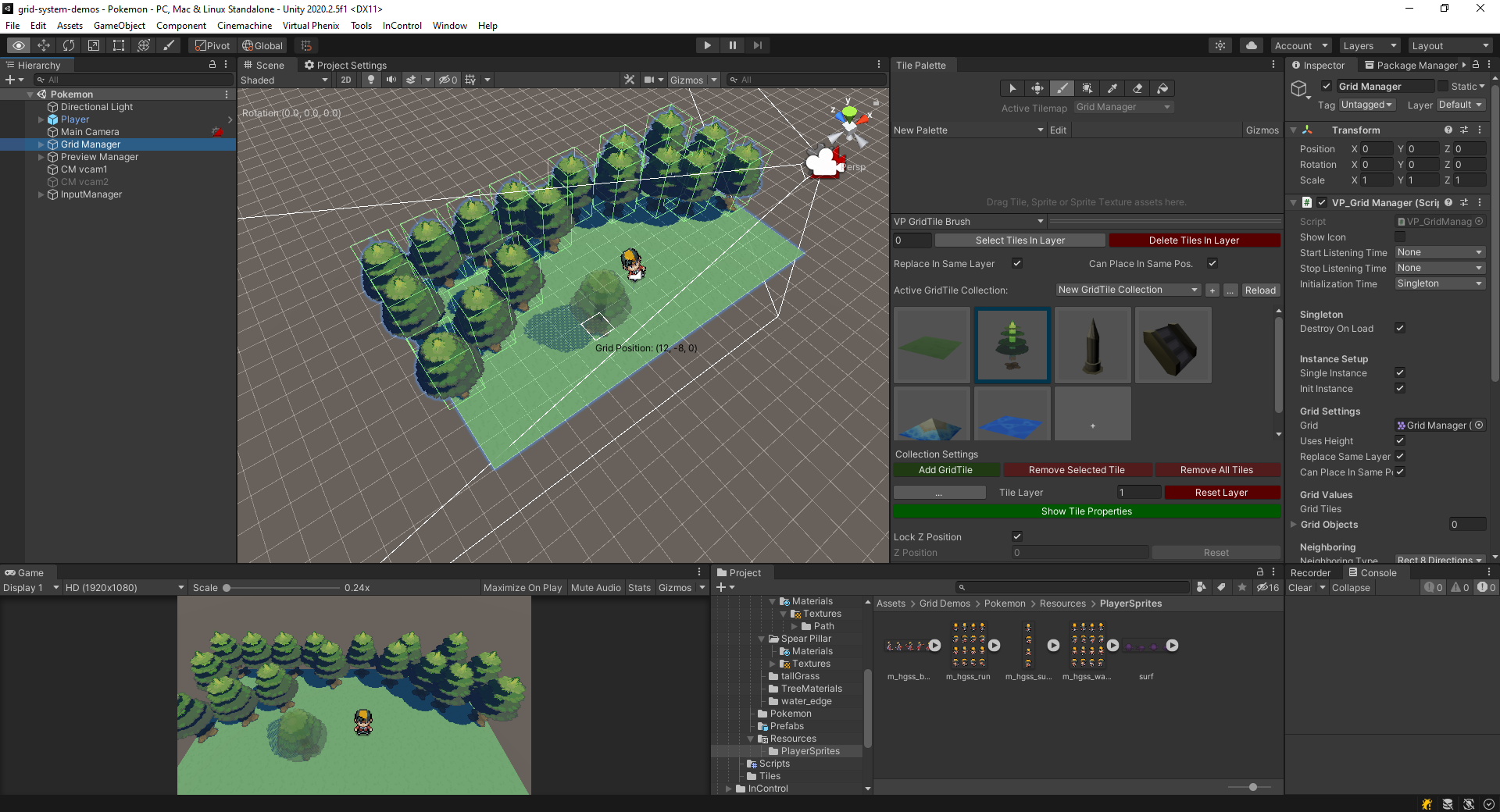The height and width of the screenshot is (812, 1500).
Task: Select the Move tool in the toolbar
Action: pyautogui.click(x=44, y=45)
